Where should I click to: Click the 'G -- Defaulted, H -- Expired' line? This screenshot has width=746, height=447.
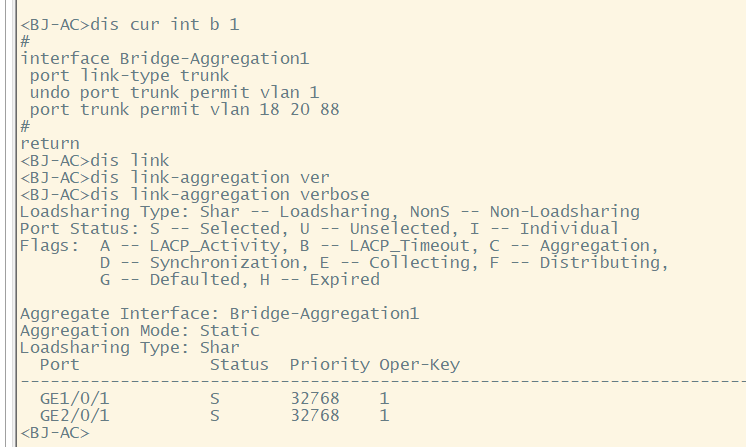pos(239,280)
